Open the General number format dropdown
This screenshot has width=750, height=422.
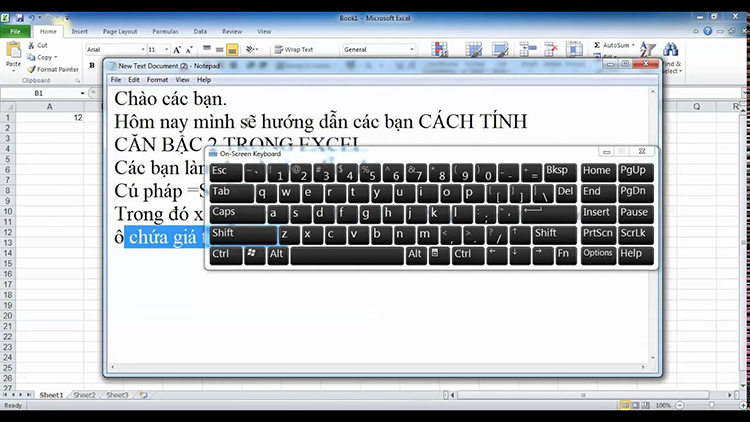412,49
